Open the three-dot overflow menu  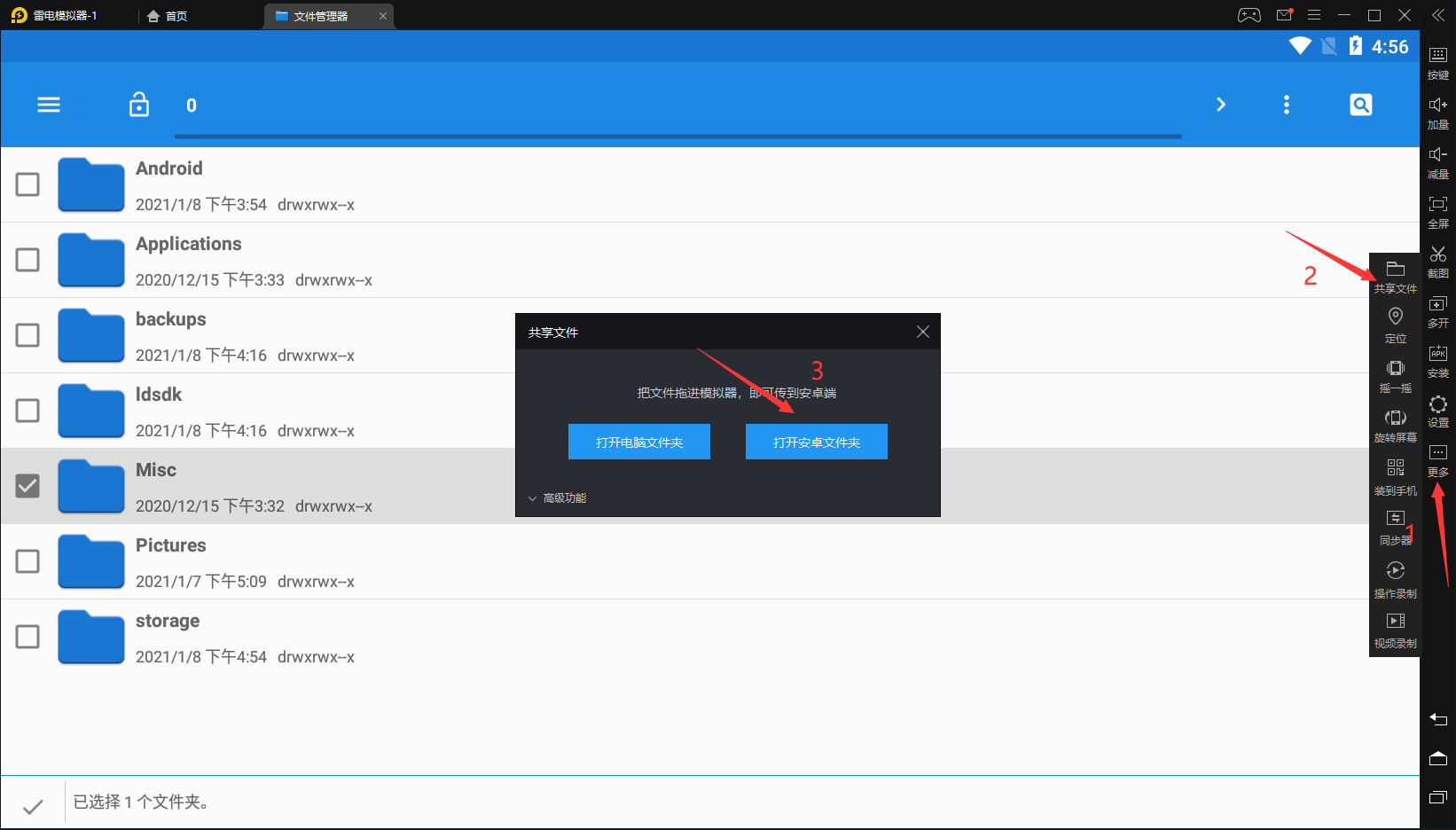click(1286, 105)
